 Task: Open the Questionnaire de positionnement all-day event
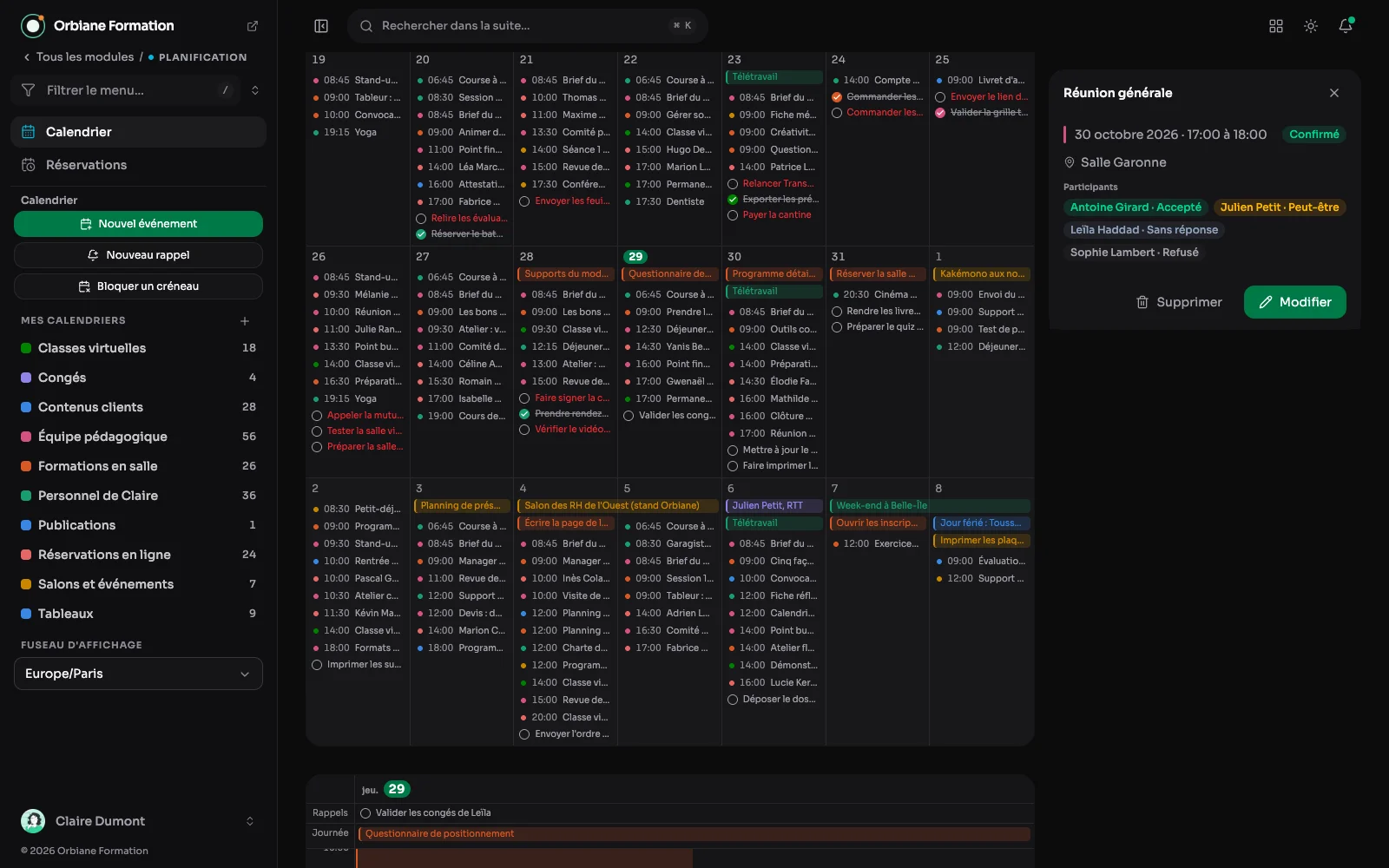click(x=694, y=834)
